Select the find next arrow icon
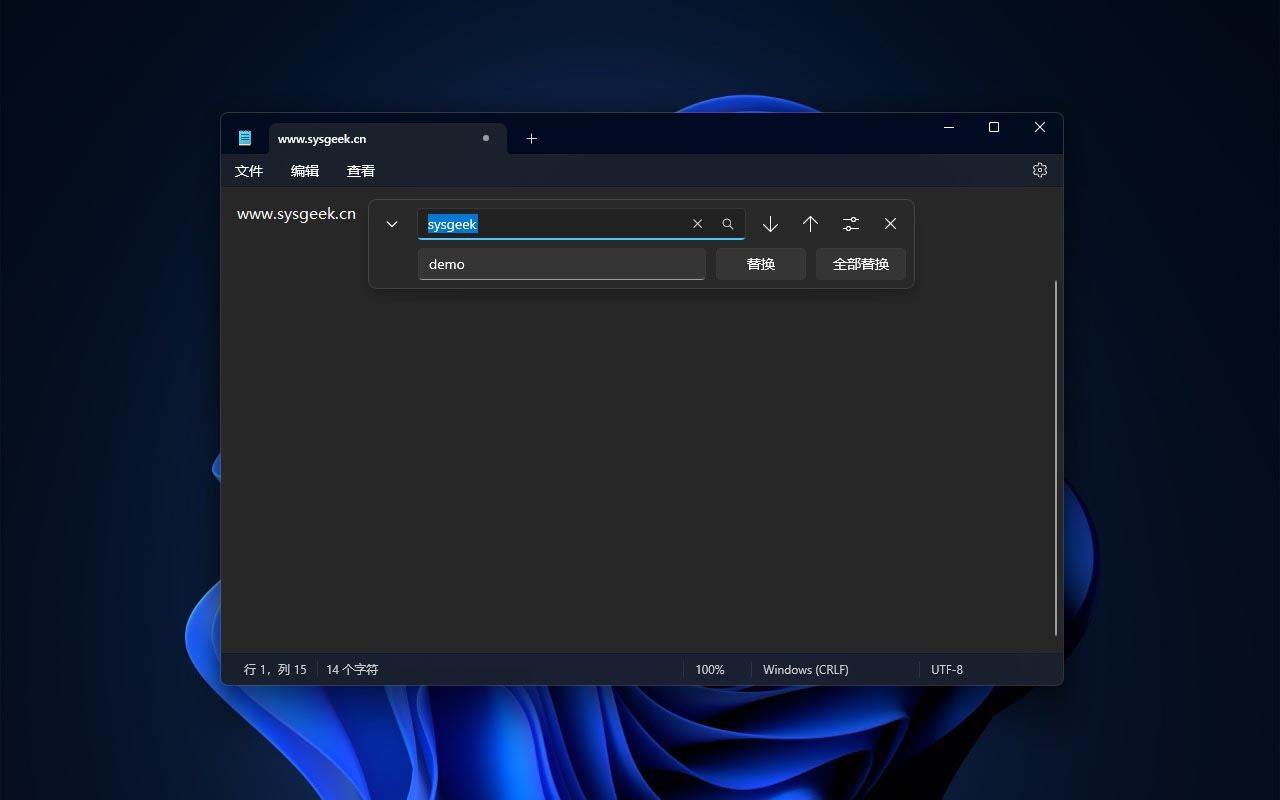The width and height of the screenshot is (1280, 800). click(x=770, y=224)
